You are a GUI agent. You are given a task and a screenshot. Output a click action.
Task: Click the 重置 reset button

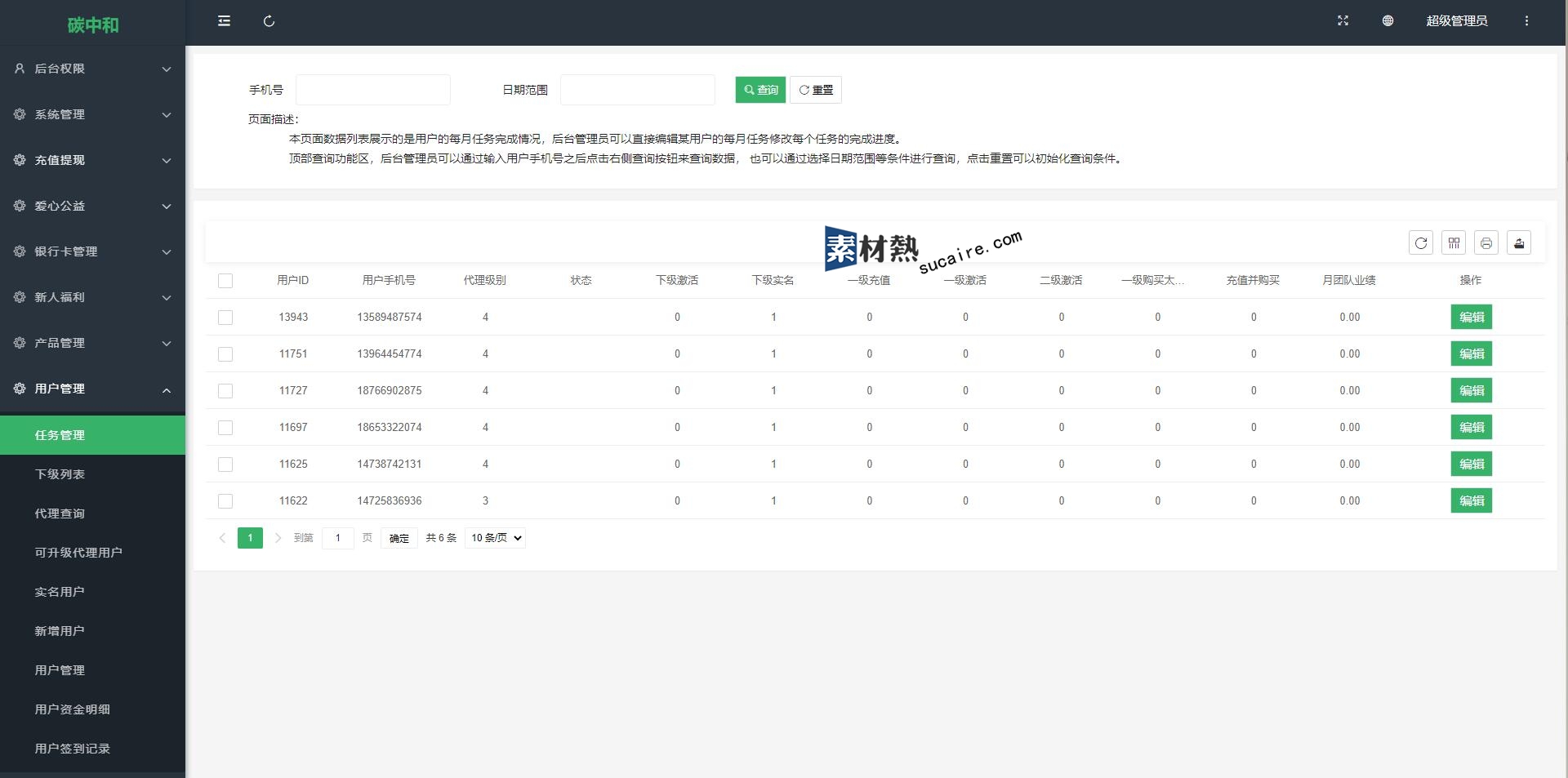[816, 90]
